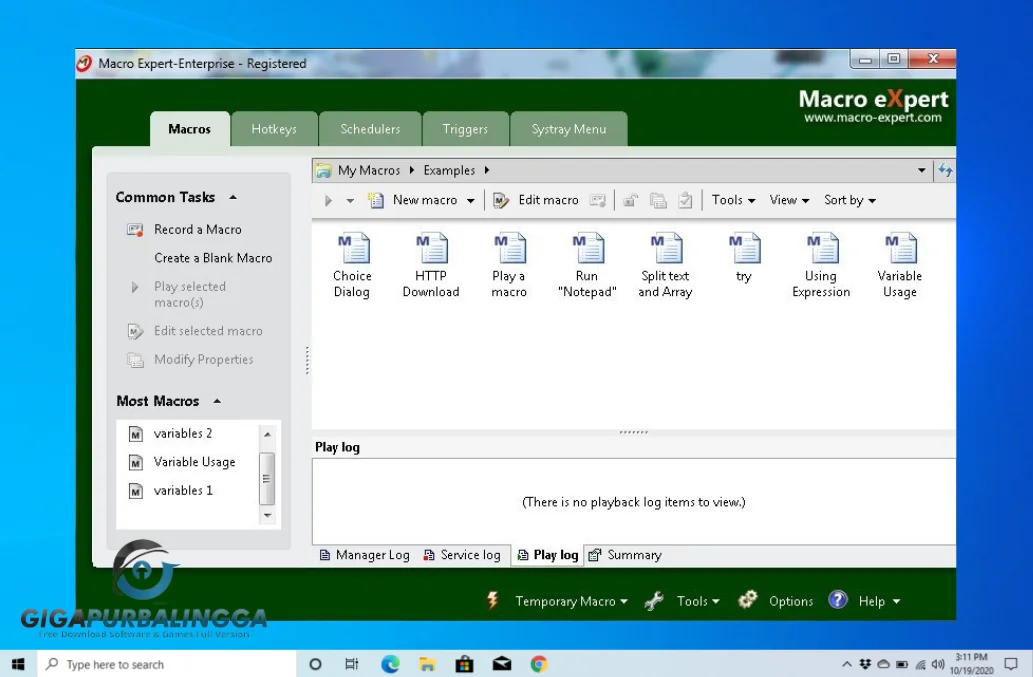The image size is (1033, 677).
Task: Select the Play a macro file icon
Action: click(x=509, y=265)
